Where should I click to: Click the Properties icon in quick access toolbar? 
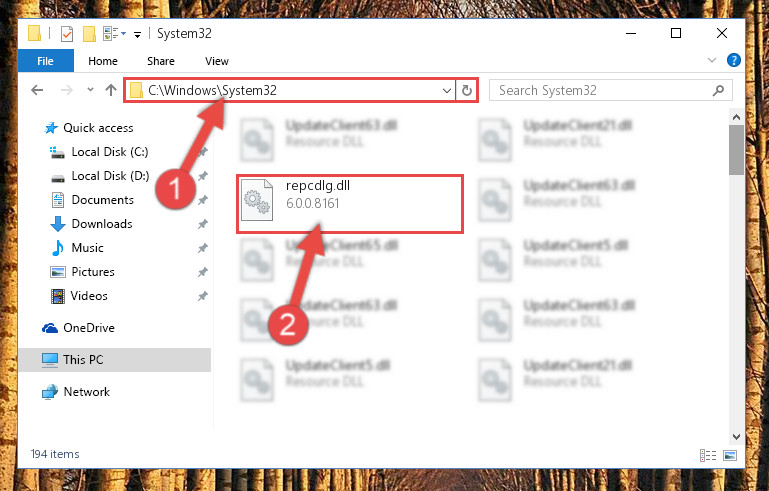pyautogui.click(x=67, y=34)
